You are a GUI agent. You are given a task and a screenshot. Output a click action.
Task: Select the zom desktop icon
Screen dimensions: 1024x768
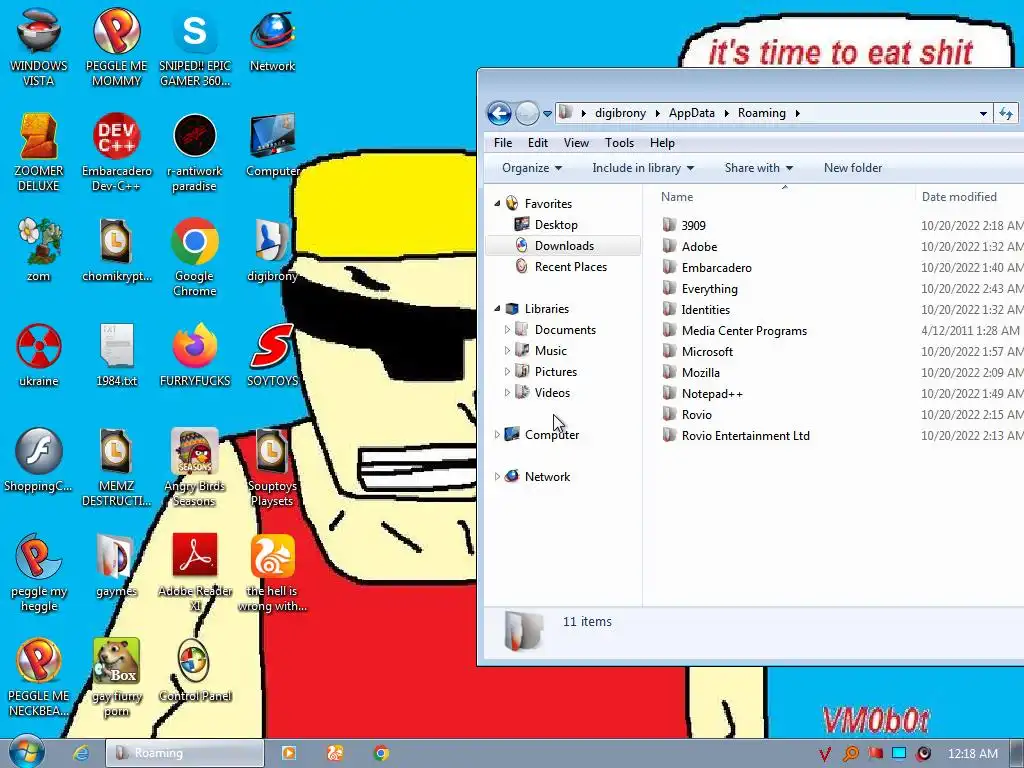(39, 250)
